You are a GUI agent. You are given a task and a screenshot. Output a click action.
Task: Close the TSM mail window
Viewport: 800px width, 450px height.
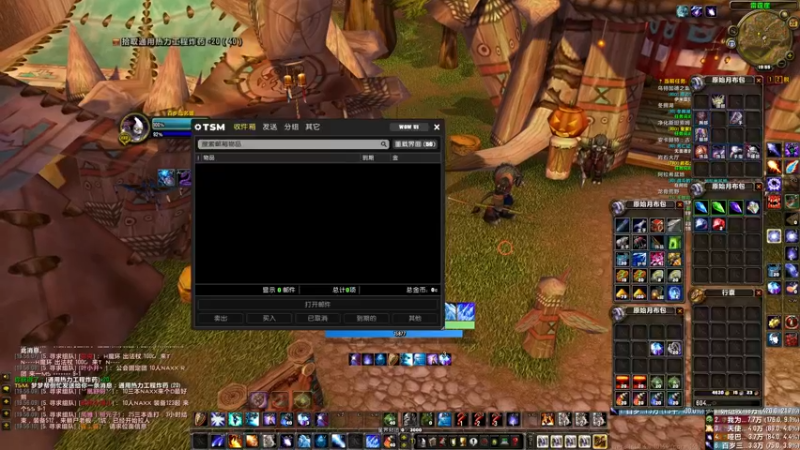(437, 127)
